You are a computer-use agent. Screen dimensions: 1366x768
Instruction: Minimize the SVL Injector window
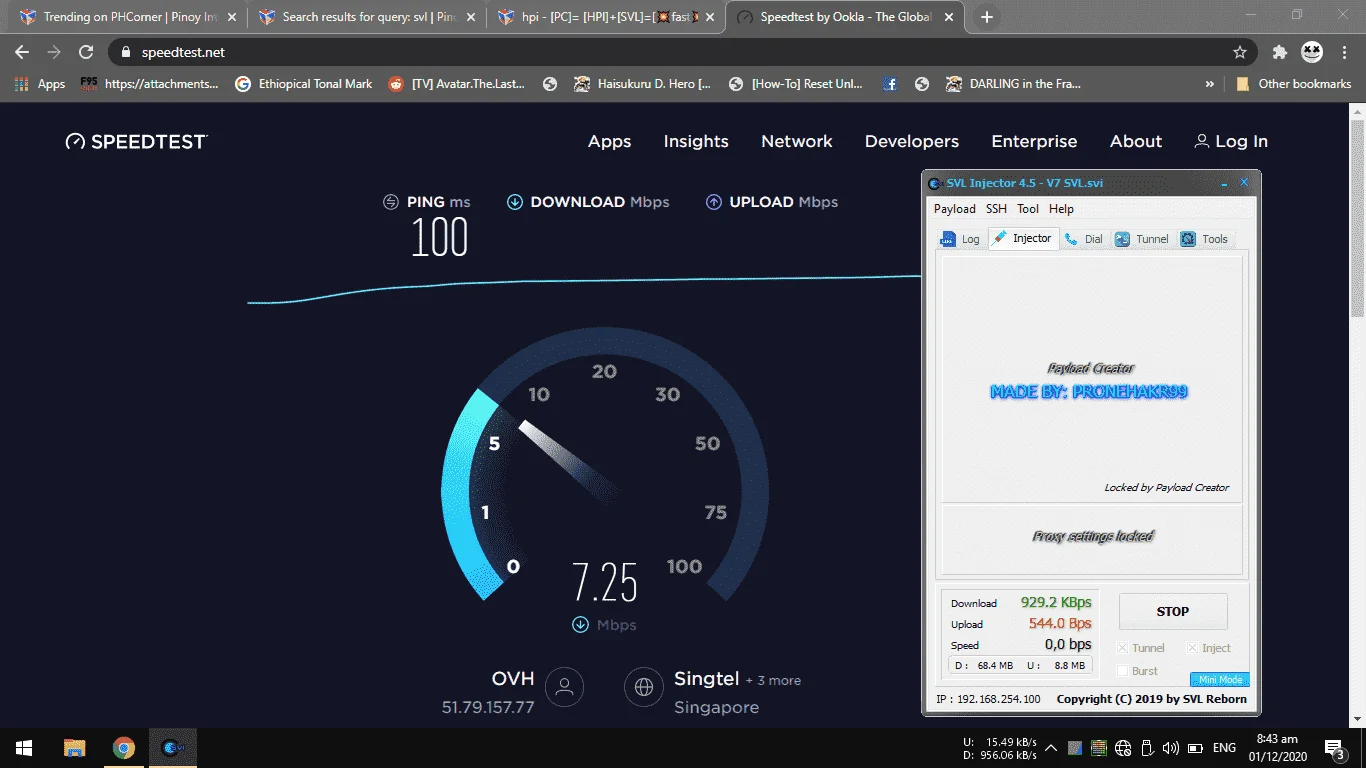1224,183
